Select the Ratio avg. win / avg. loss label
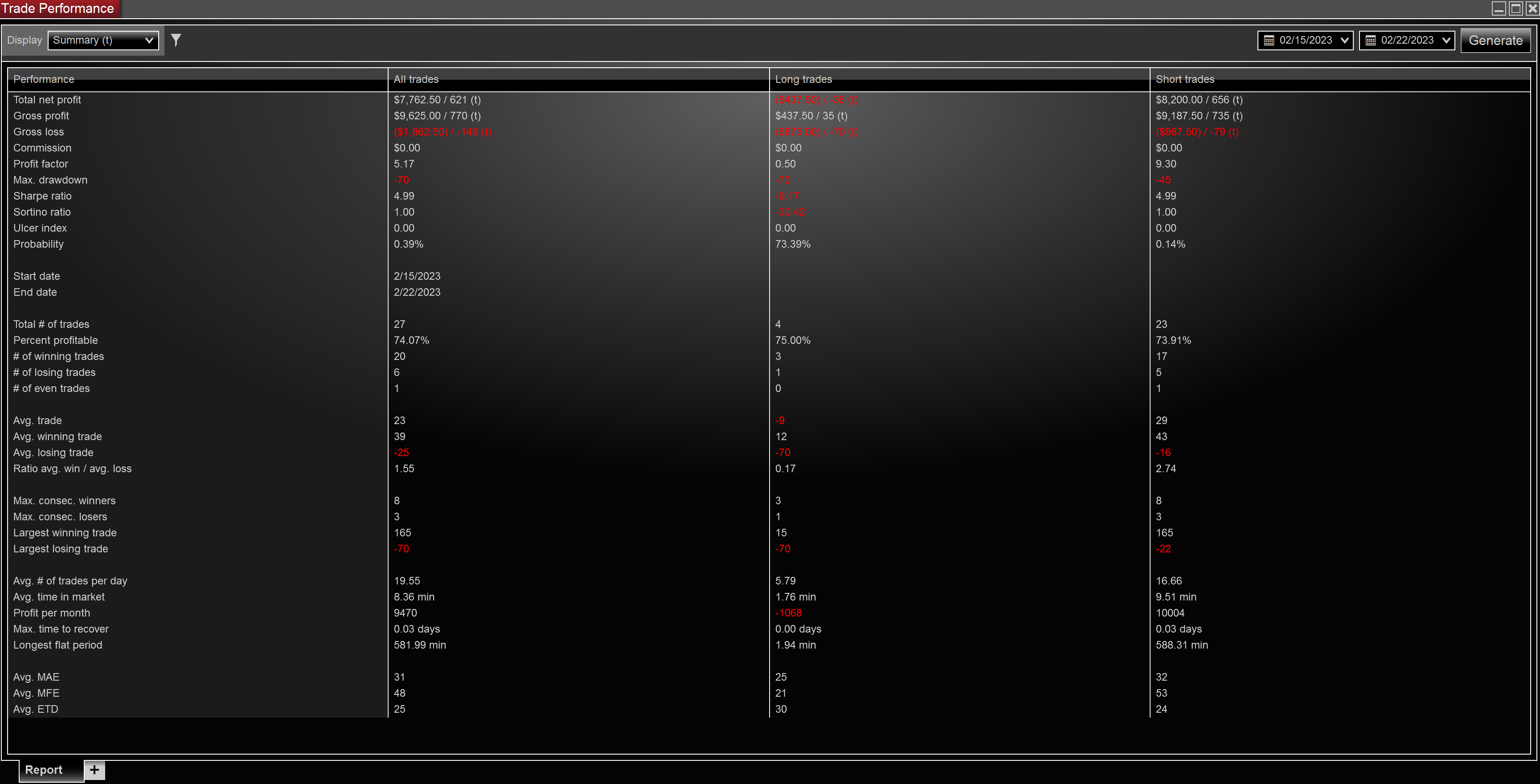Viewport: 1540px width, 784px height. [72, 469]
